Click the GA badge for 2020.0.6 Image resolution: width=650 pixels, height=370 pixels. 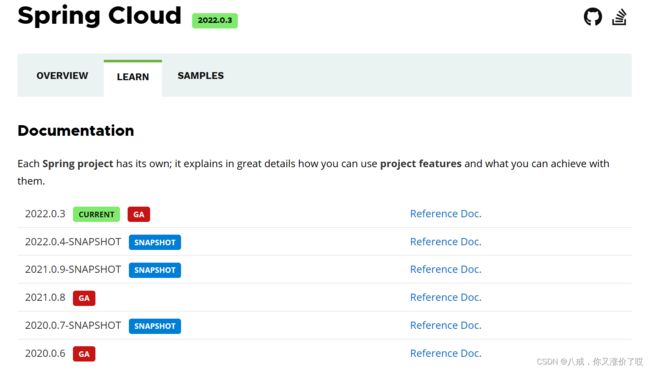(84, 354)
